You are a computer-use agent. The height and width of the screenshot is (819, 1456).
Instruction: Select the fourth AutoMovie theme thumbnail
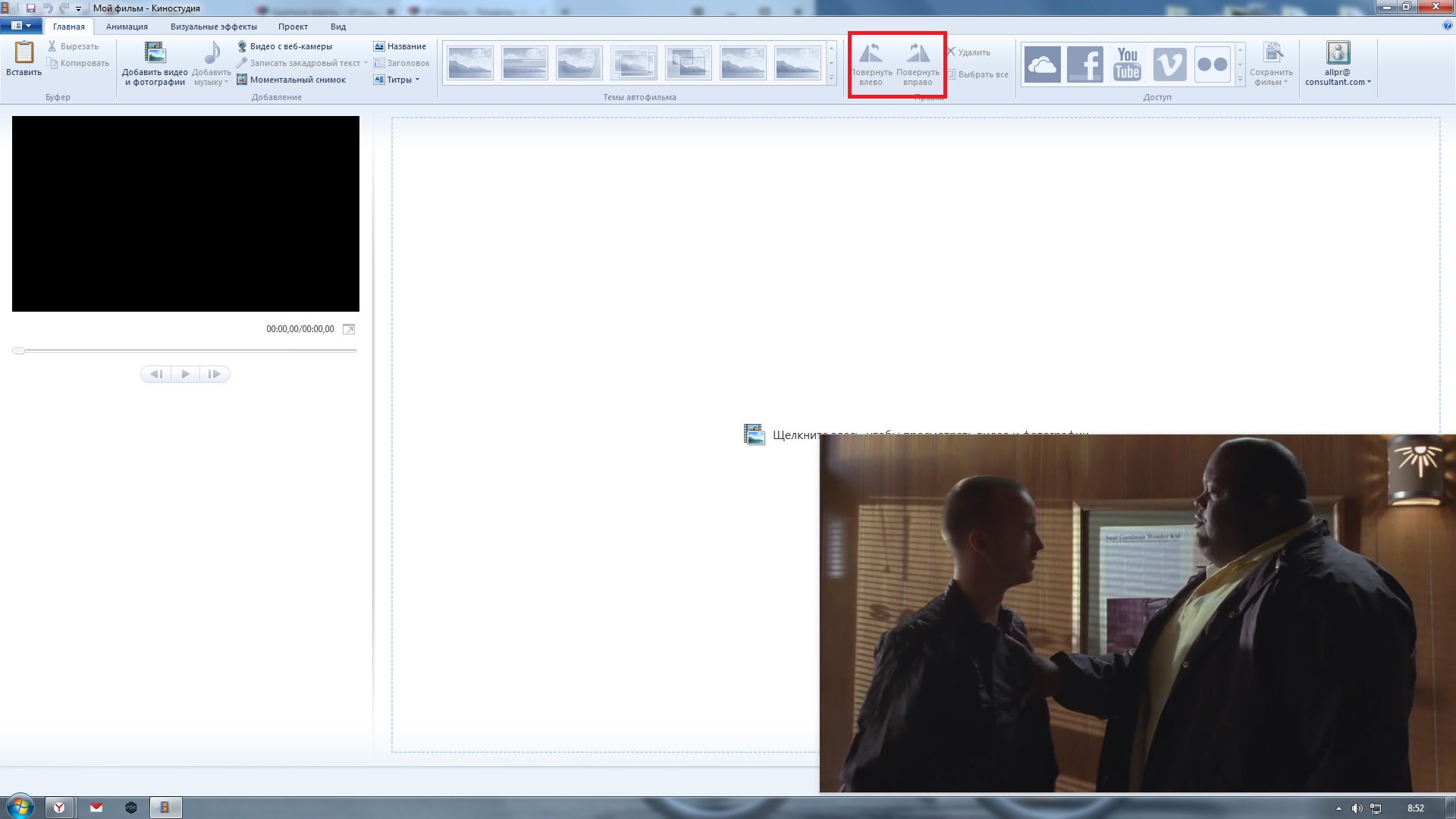[634, 63]
